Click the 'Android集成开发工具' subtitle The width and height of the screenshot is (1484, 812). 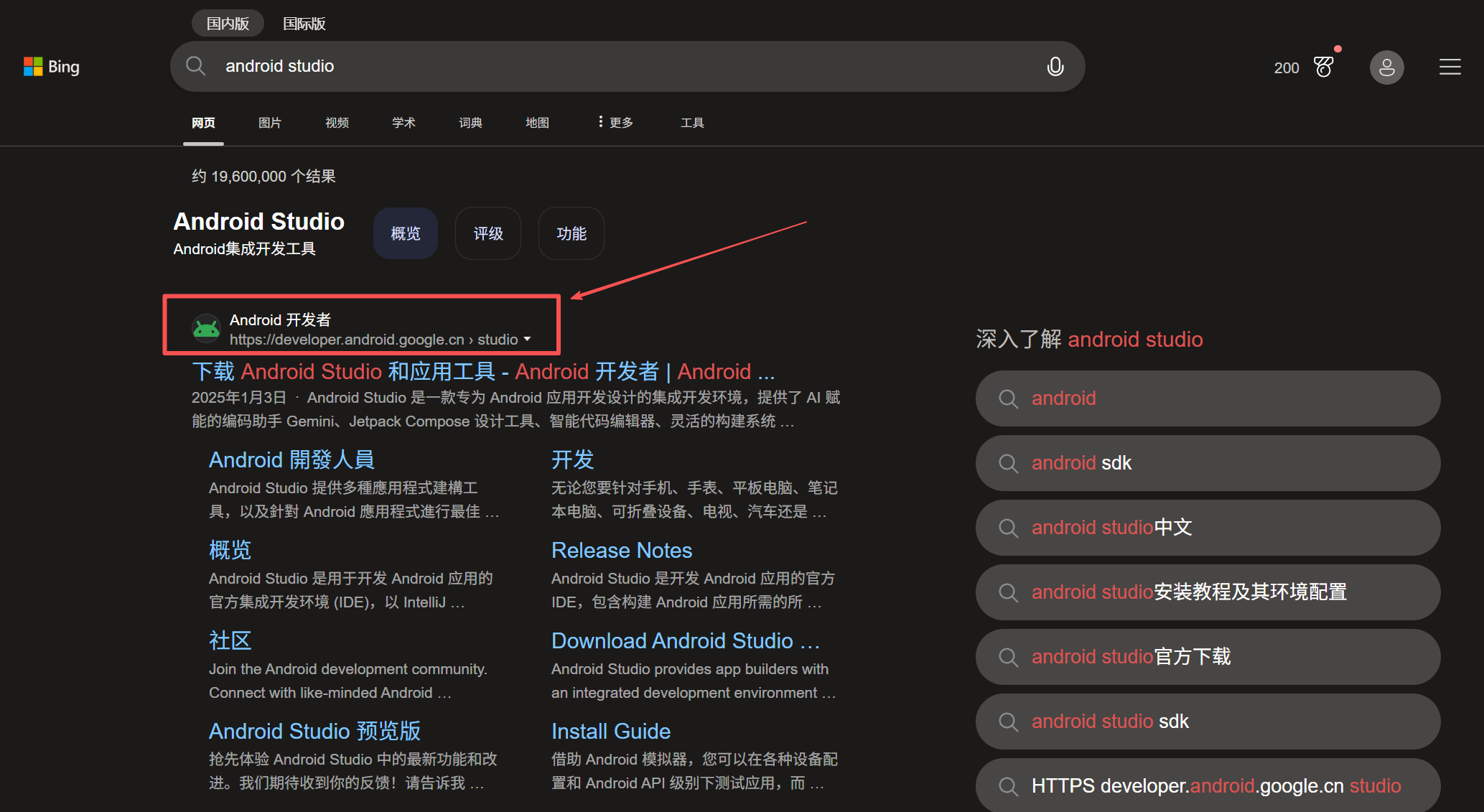245,248
